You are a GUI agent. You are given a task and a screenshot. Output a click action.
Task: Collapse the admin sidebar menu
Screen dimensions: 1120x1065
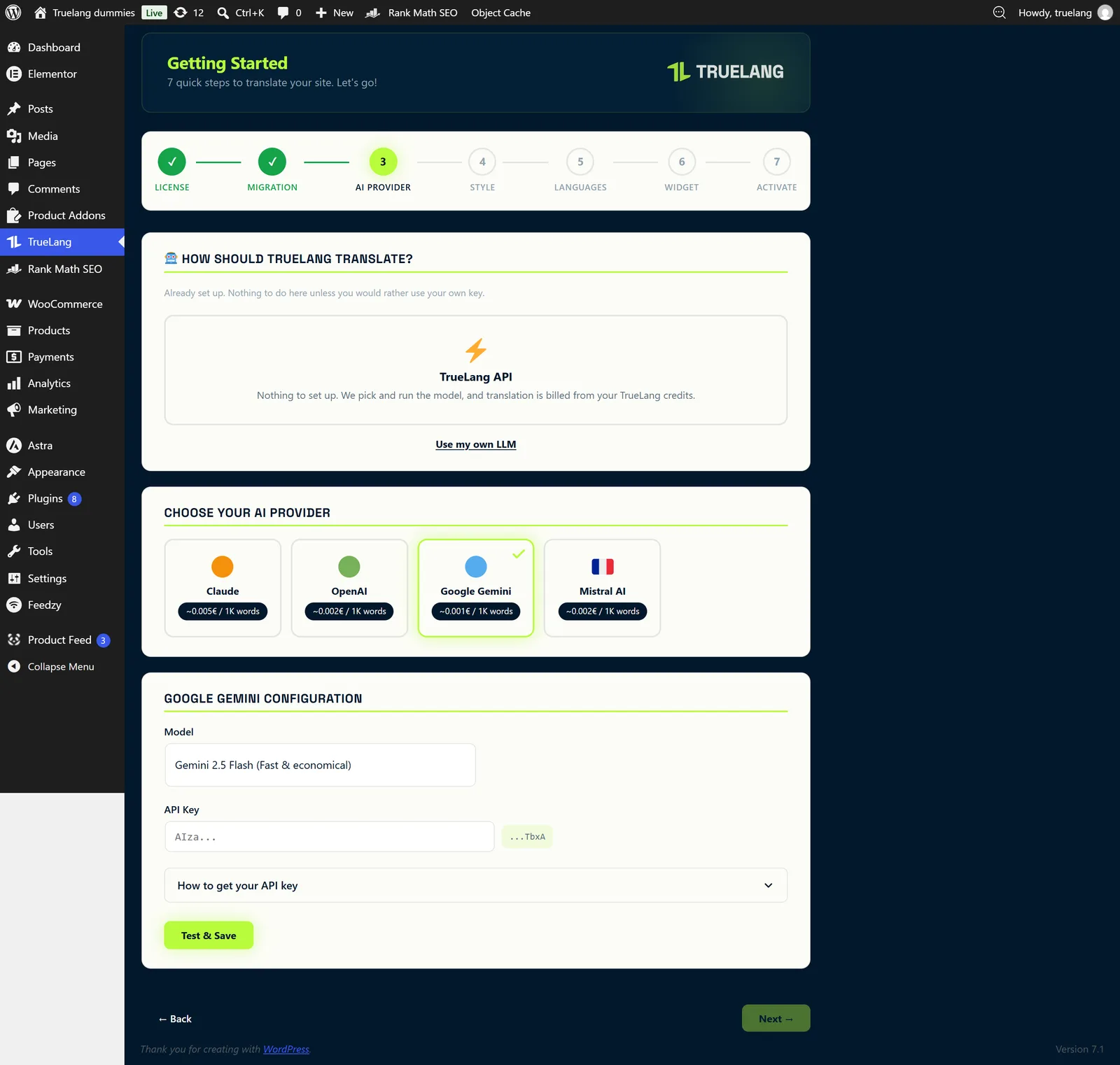62,667
